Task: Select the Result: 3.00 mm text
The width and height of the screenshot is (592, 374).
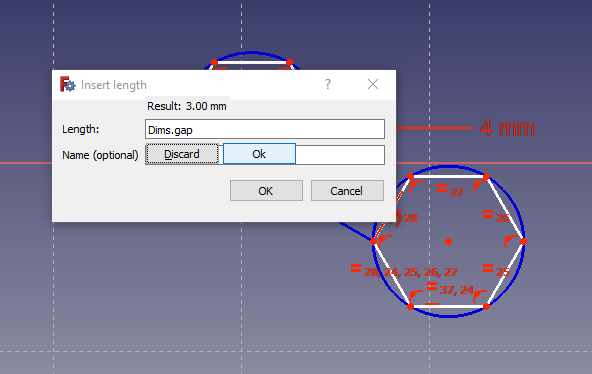Action: [187, 106]
